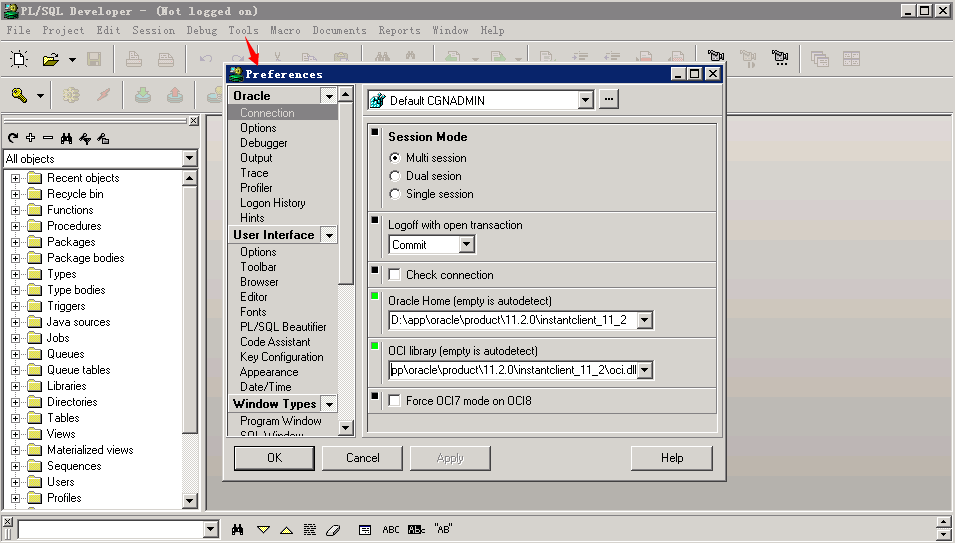Image resolution: width=955 pixels, height=543 pixels.
Task: Tick Force OCI7 mode on OCI8 checkbox
Action: [x=395, y=401]
